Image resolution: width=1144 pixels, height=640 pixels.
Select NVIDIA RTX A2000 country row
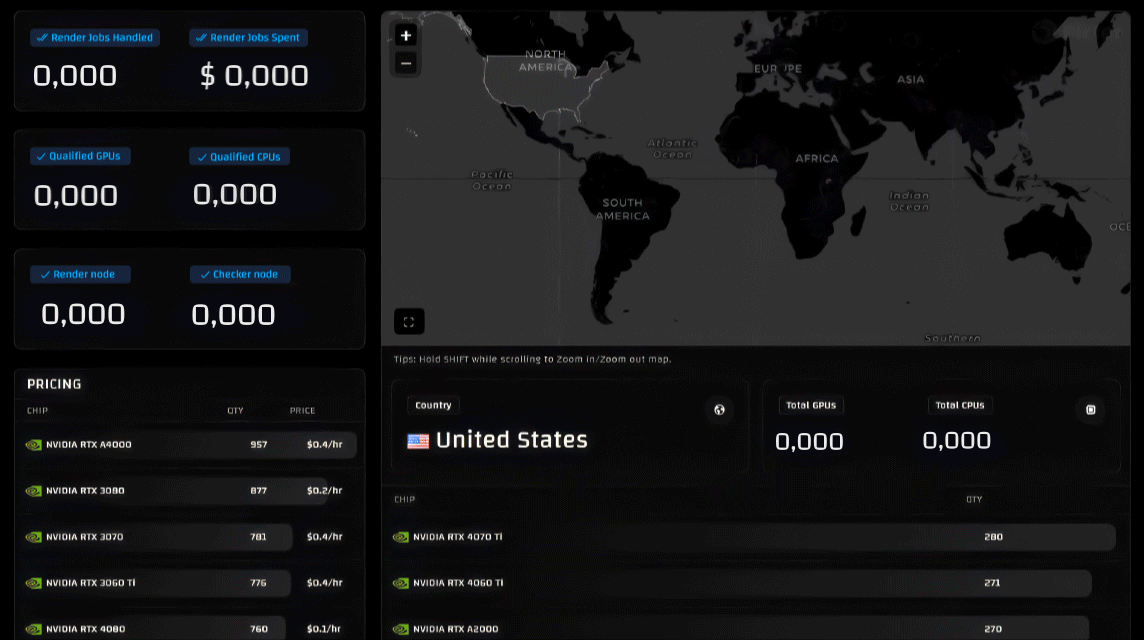pos(754,628)
